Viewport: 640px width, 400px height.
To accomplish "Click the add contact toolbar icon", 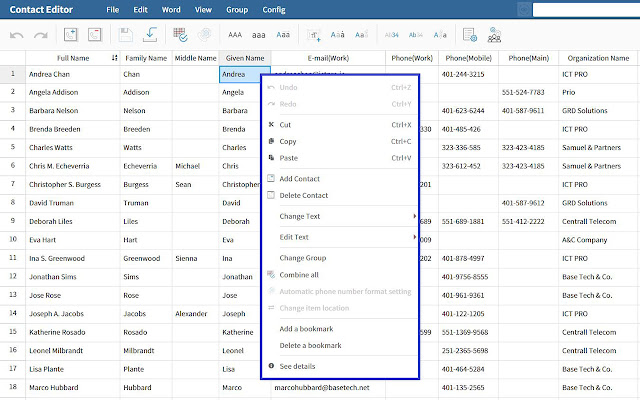I will tap(70, 35).
